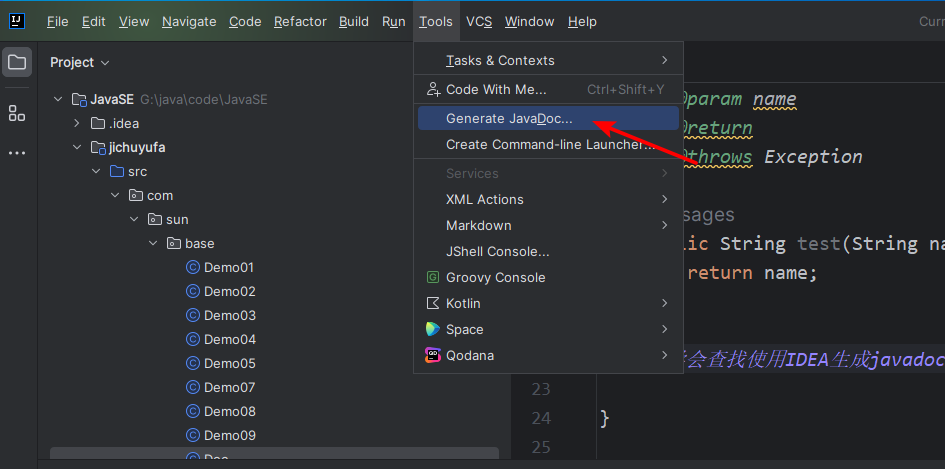Expand the Markdown submenu

(665, 225)
